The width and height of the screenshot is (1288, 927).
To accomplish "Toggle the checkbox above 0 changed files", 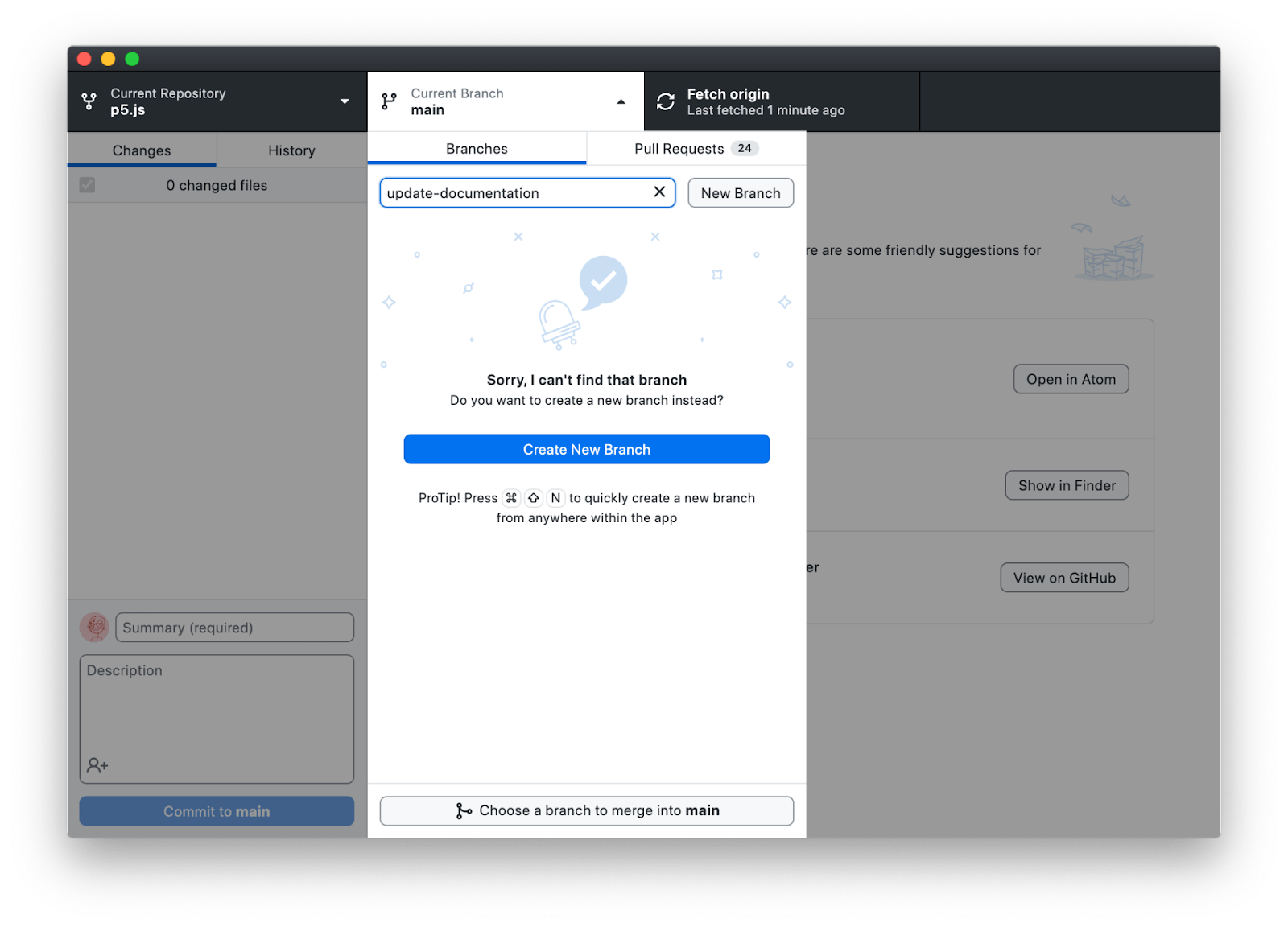I will click(x=87, y=184).
